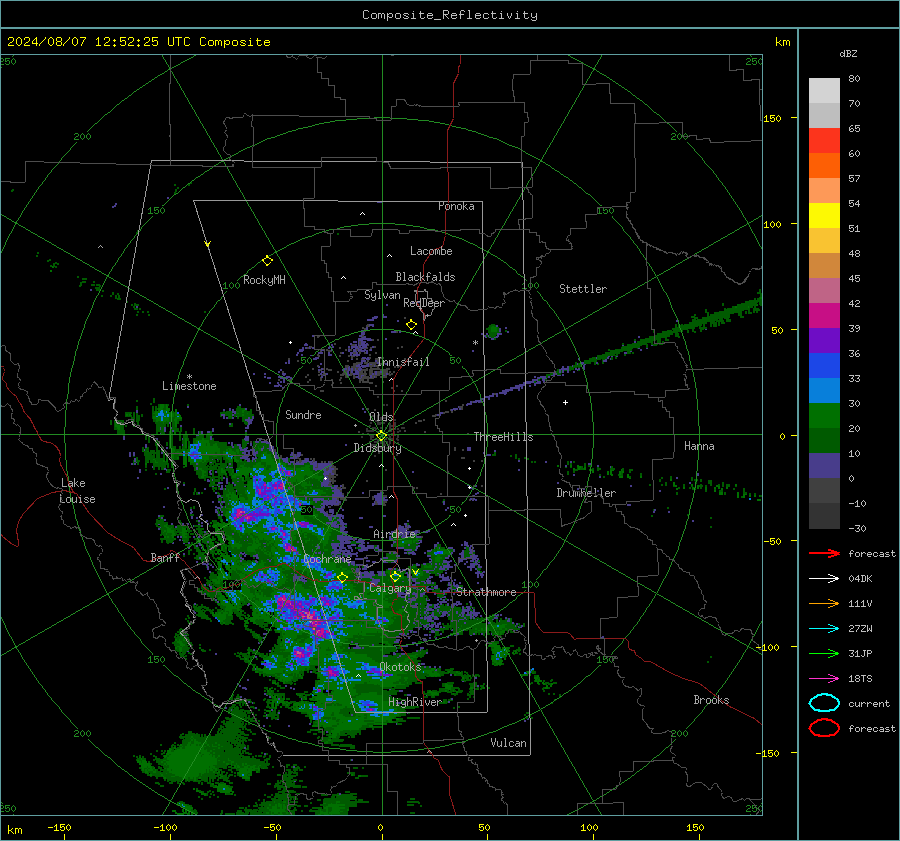Click the Lacombe city label
Viewport: 900px width, 841px height.
point(431,251)
